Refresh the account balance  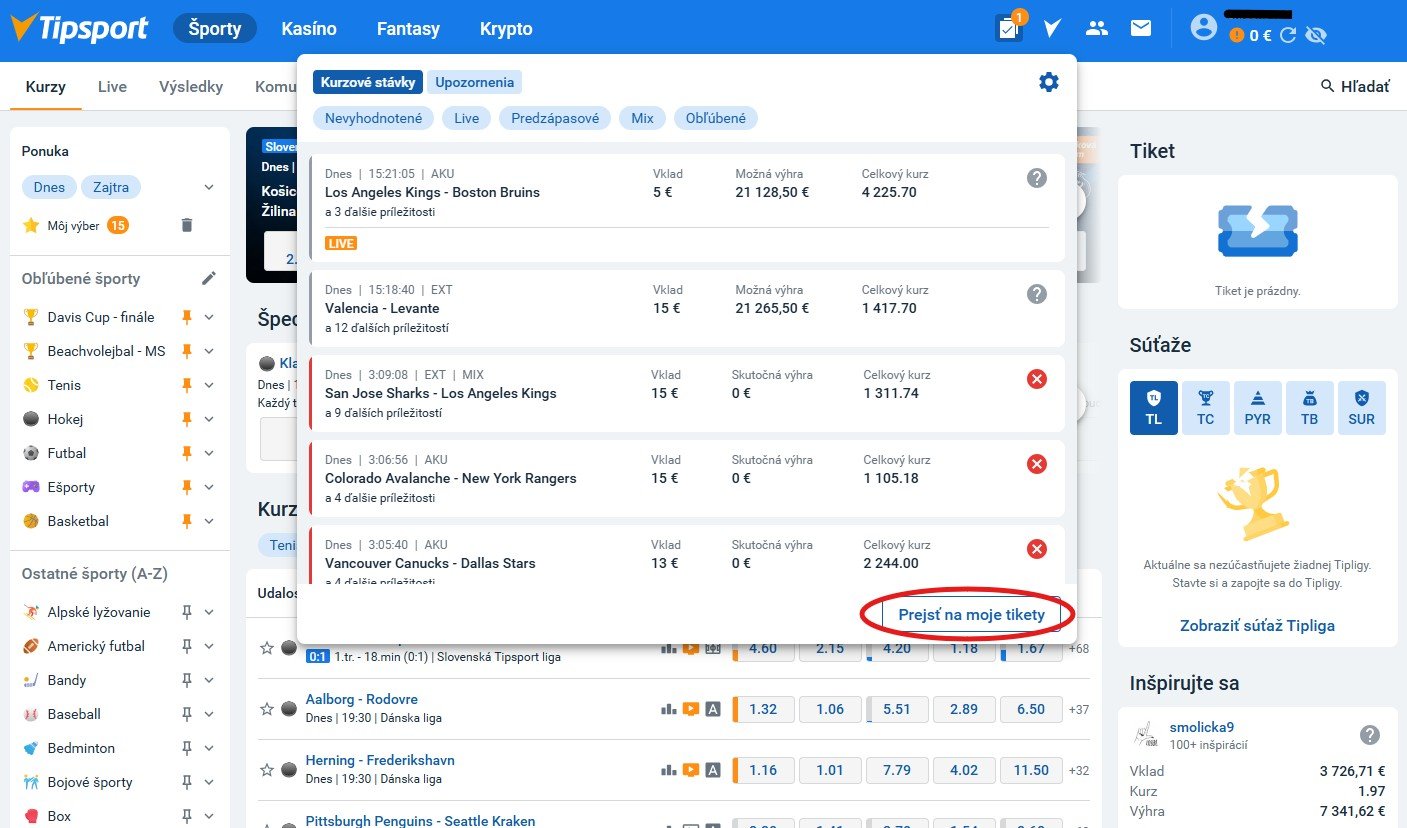pyautogui.click(x=1289, y=36)
